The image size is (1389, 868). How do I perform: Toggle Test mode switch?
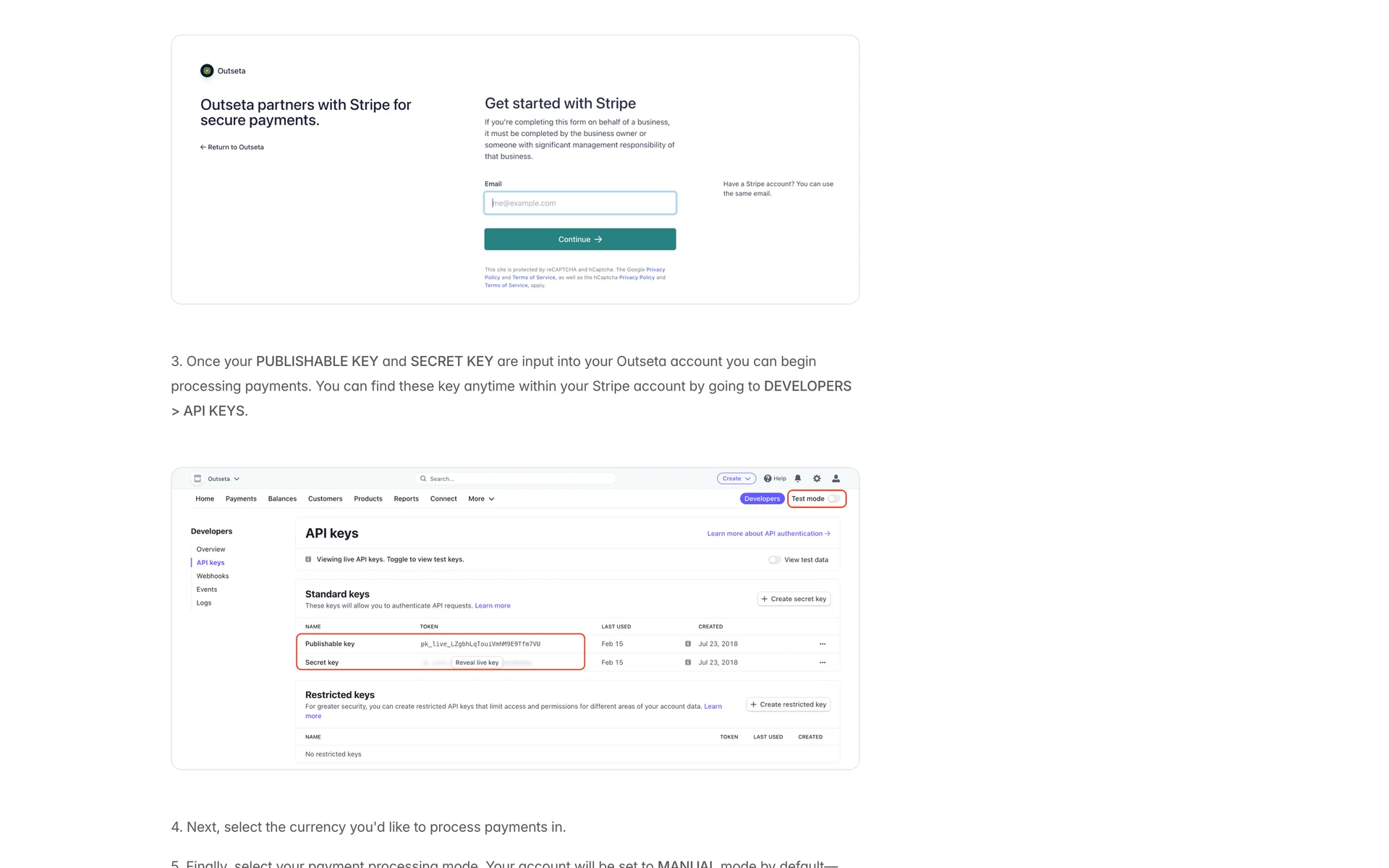click(x=833, y=499)
